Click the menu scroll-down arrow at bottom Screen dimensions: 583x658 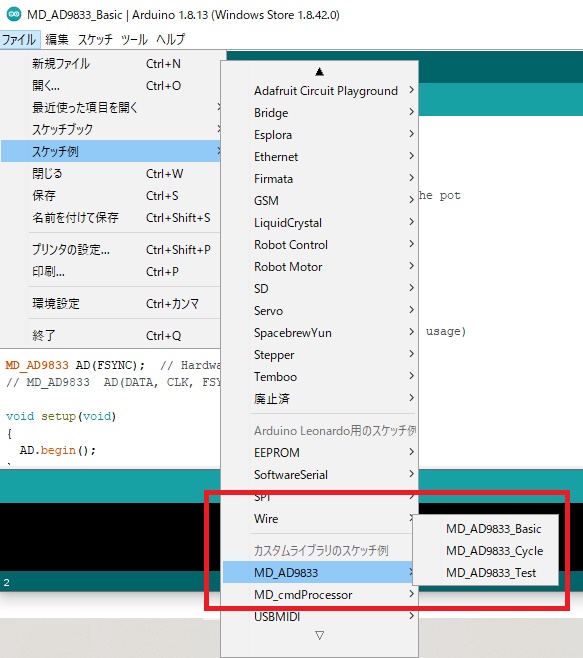pyautogui.click(x=319, y=635)
